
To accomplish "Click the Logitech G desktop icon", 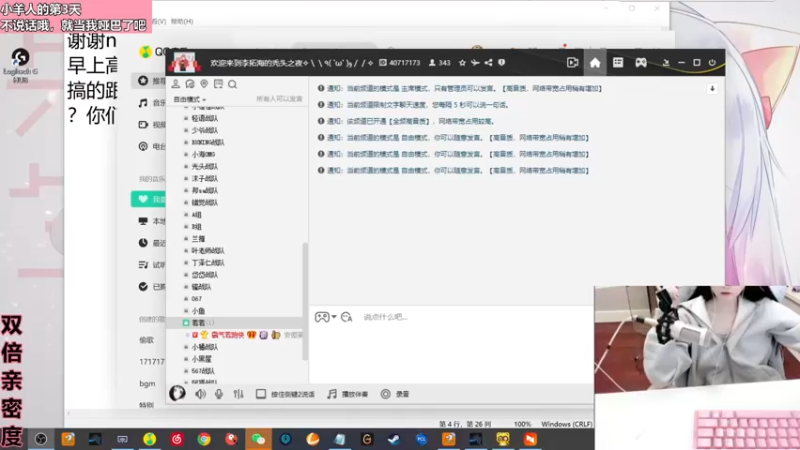I will tap(20, 65).
